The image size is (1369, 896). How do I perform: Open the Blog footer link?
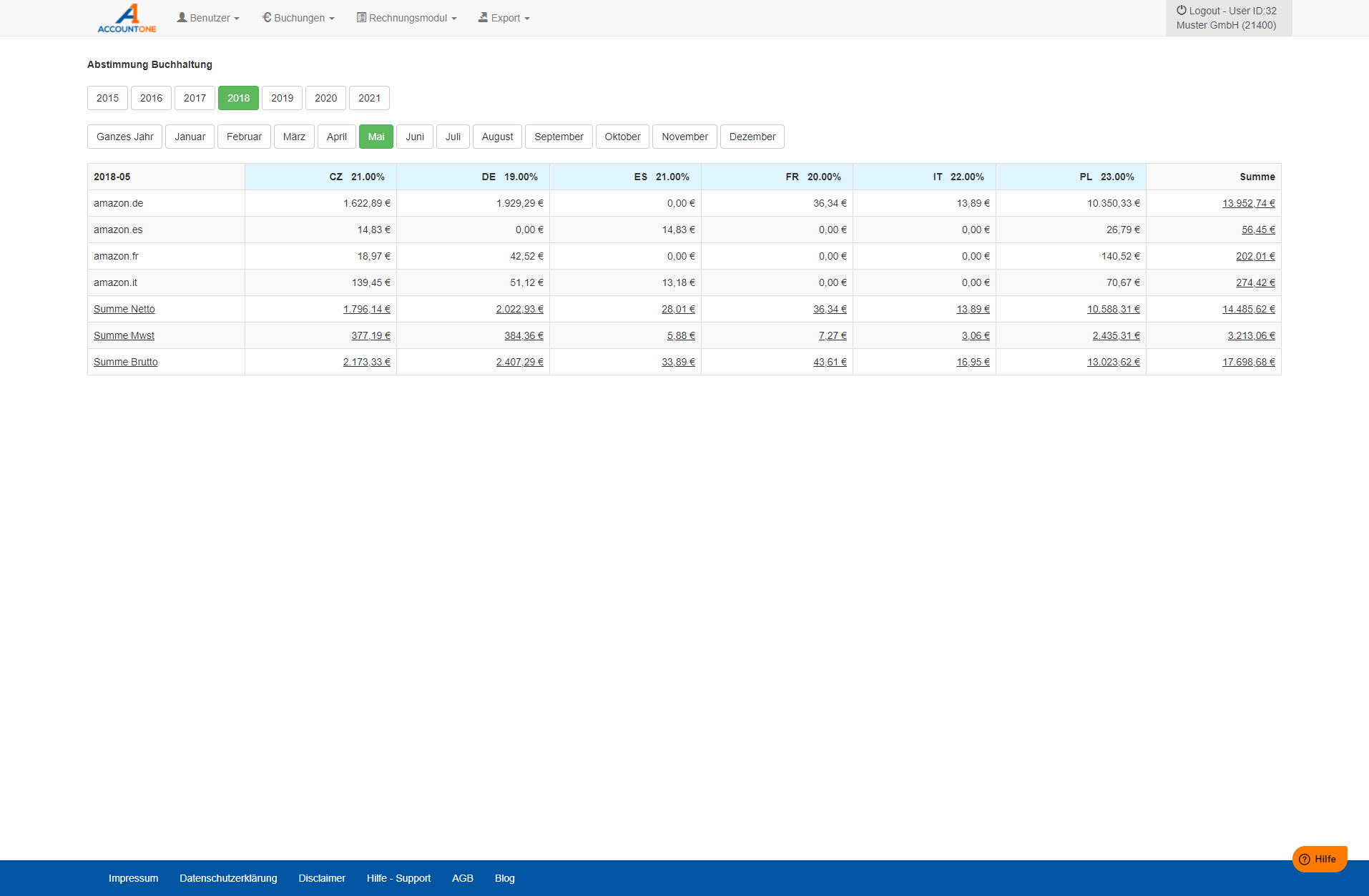pyautogui.click(x=504, y=878)
